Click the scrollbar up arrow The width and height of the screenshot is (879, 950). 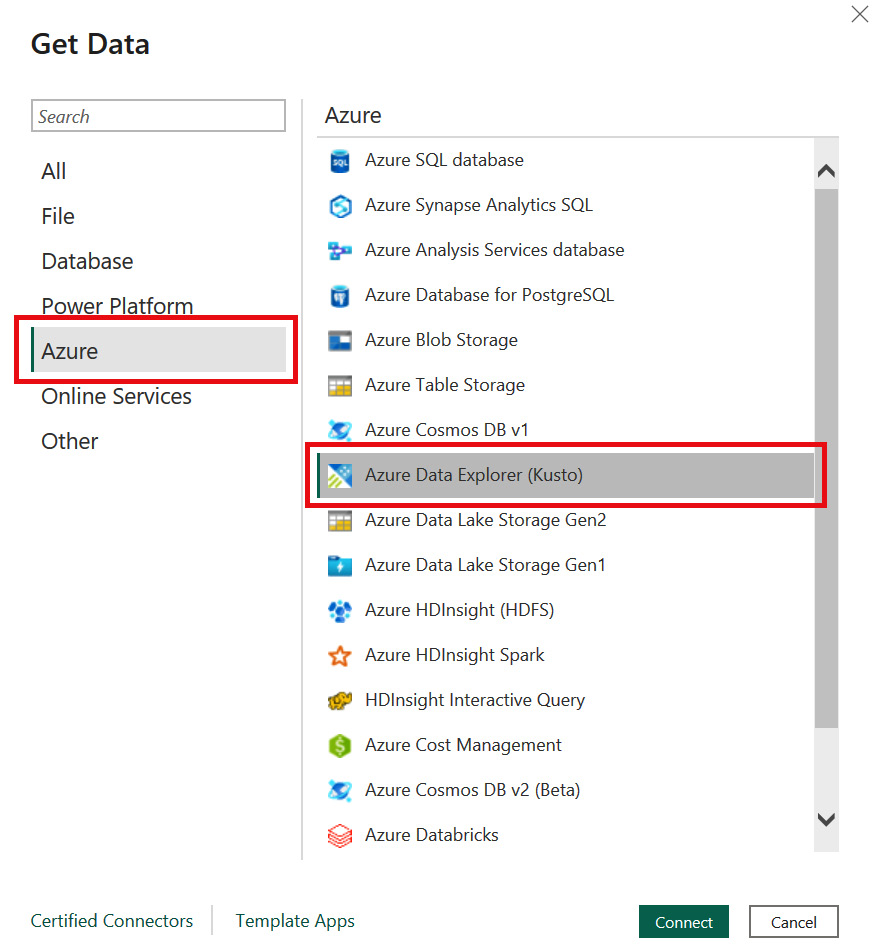point(826,171)
